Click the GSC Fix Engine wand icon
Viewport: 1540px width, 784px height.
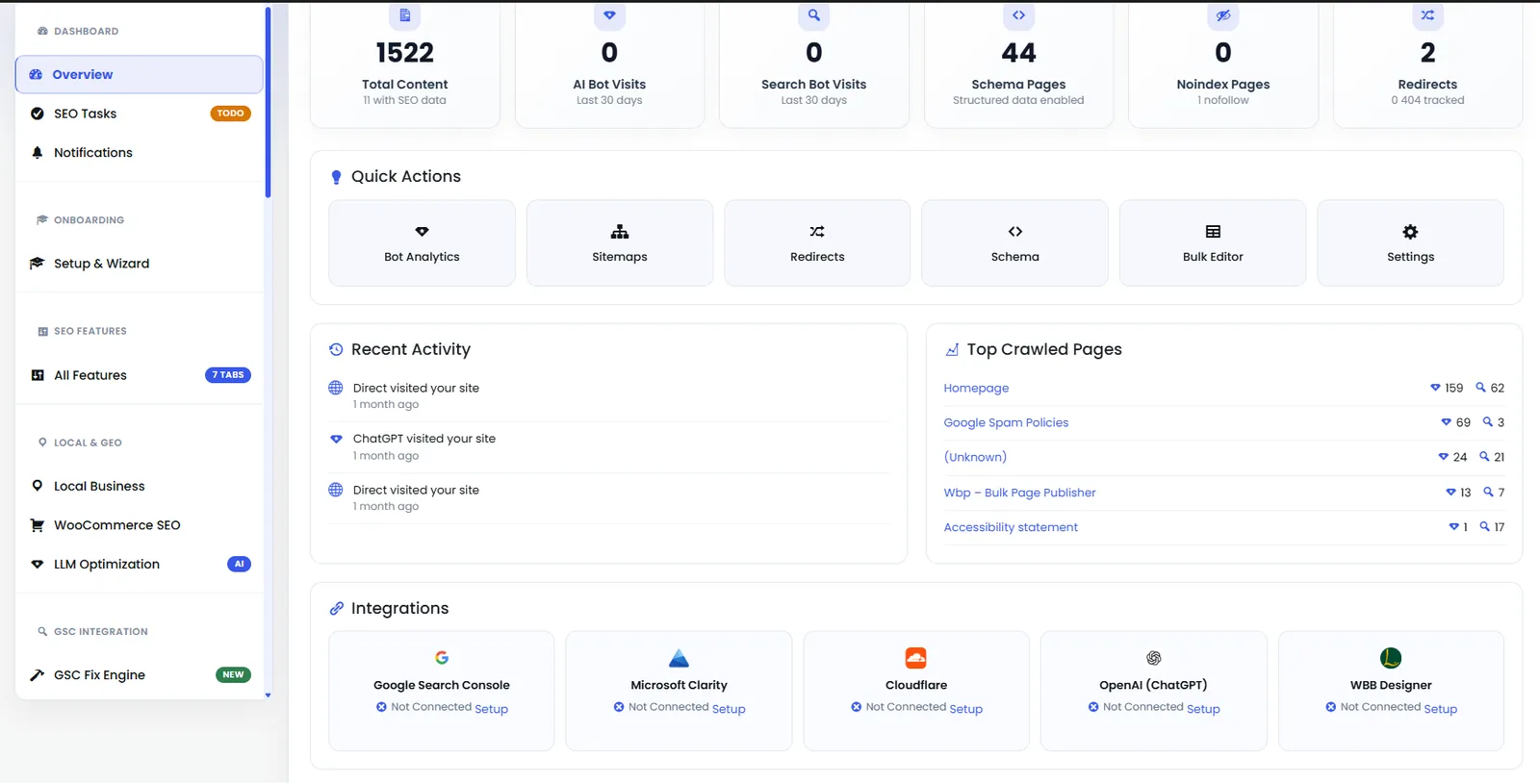[38, 675]
